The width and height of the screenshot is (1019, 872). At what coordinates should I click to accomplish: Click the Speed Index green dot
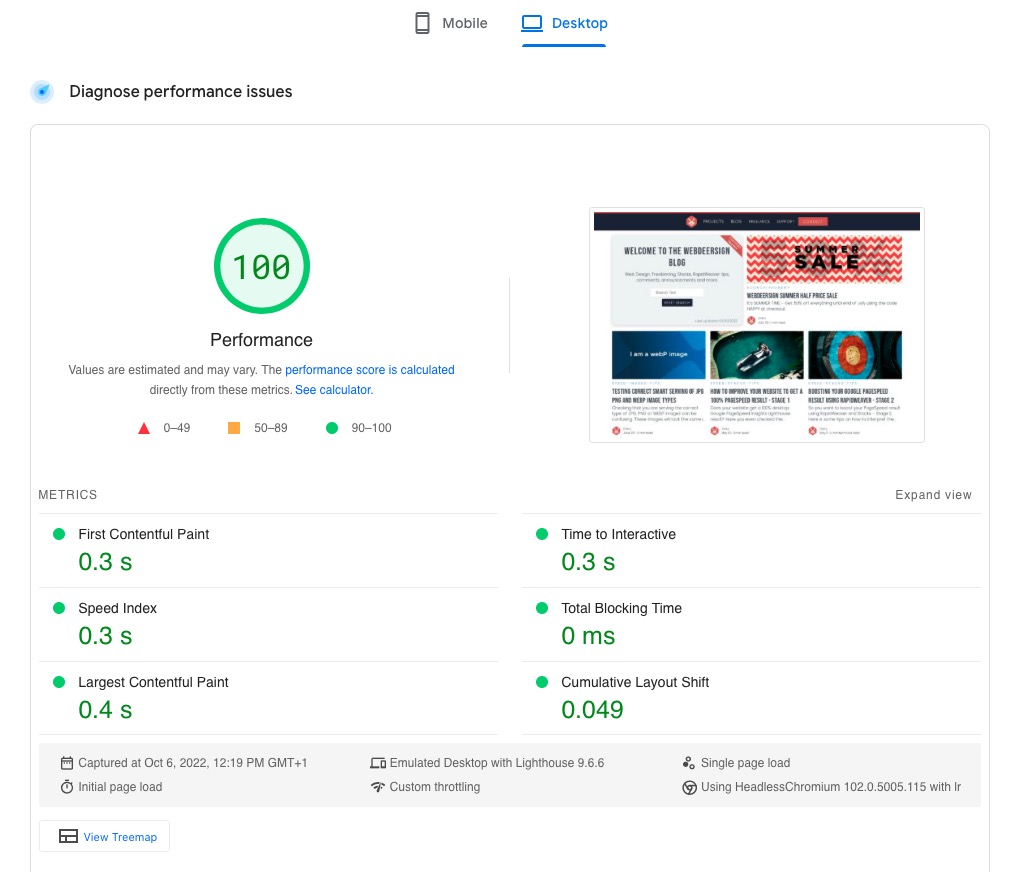pyautogui.click(x=59, y=608)
